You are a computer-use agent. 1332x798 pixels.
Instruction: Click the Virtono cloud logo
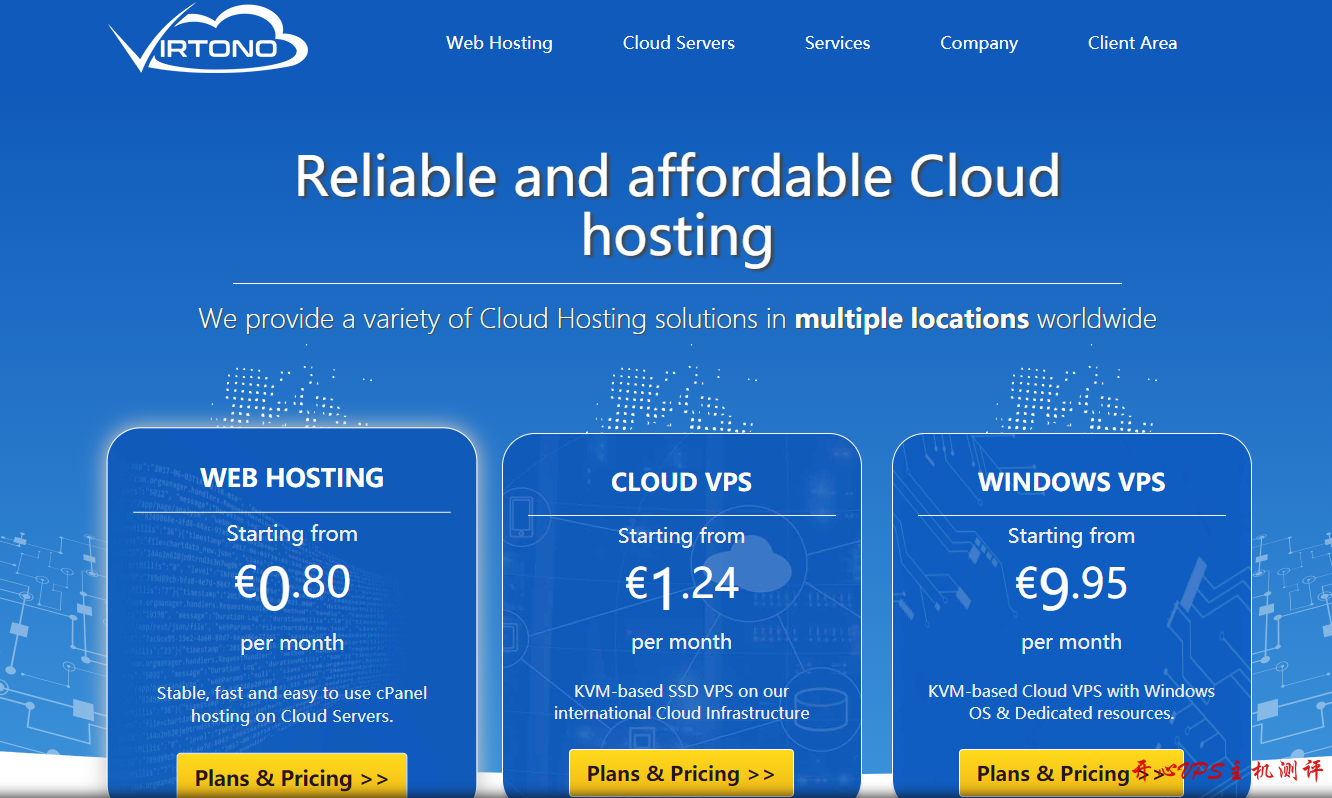pos(208,42)
